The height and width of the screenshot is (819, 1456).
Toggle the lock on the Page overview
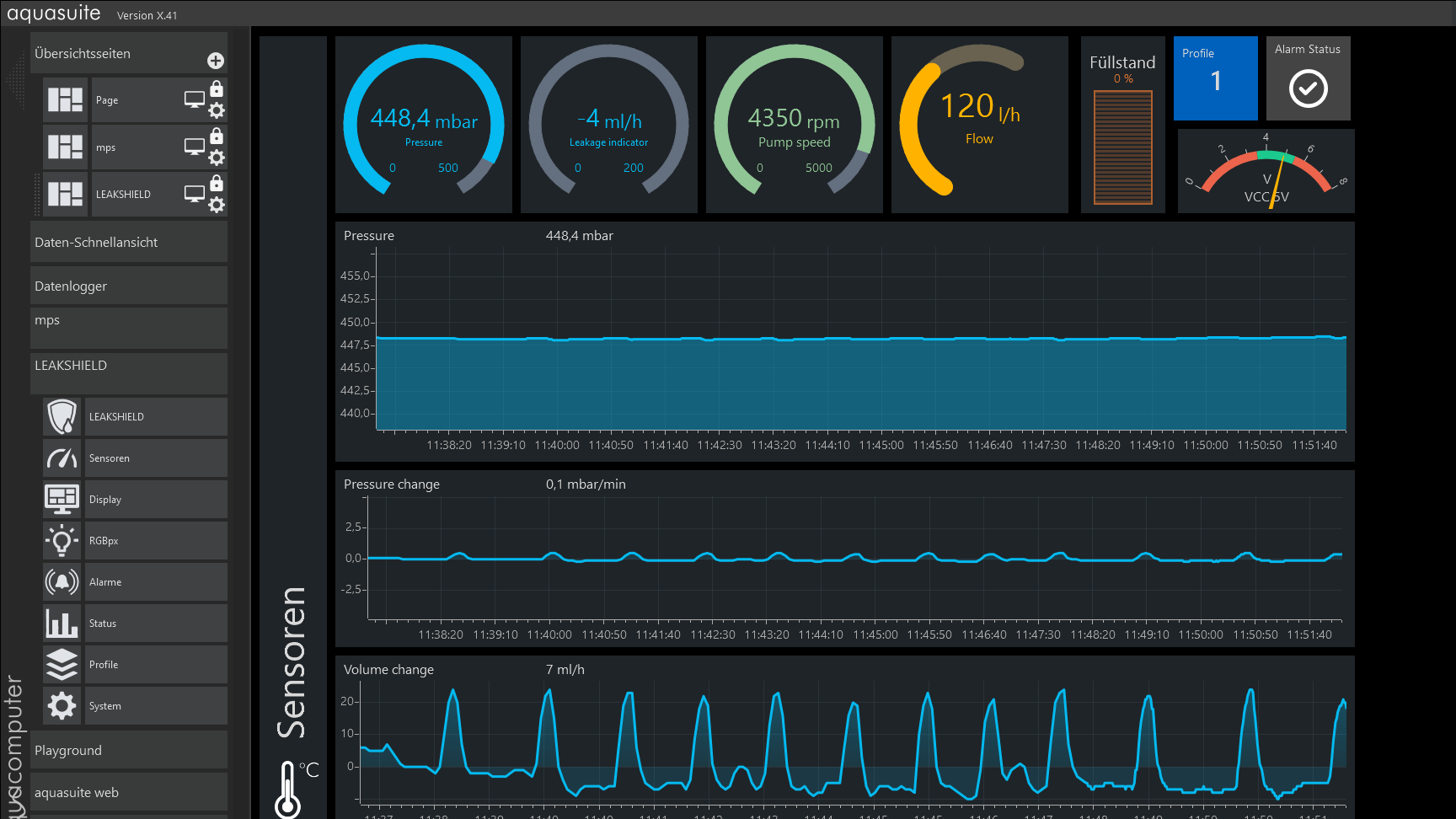point(217,89)
